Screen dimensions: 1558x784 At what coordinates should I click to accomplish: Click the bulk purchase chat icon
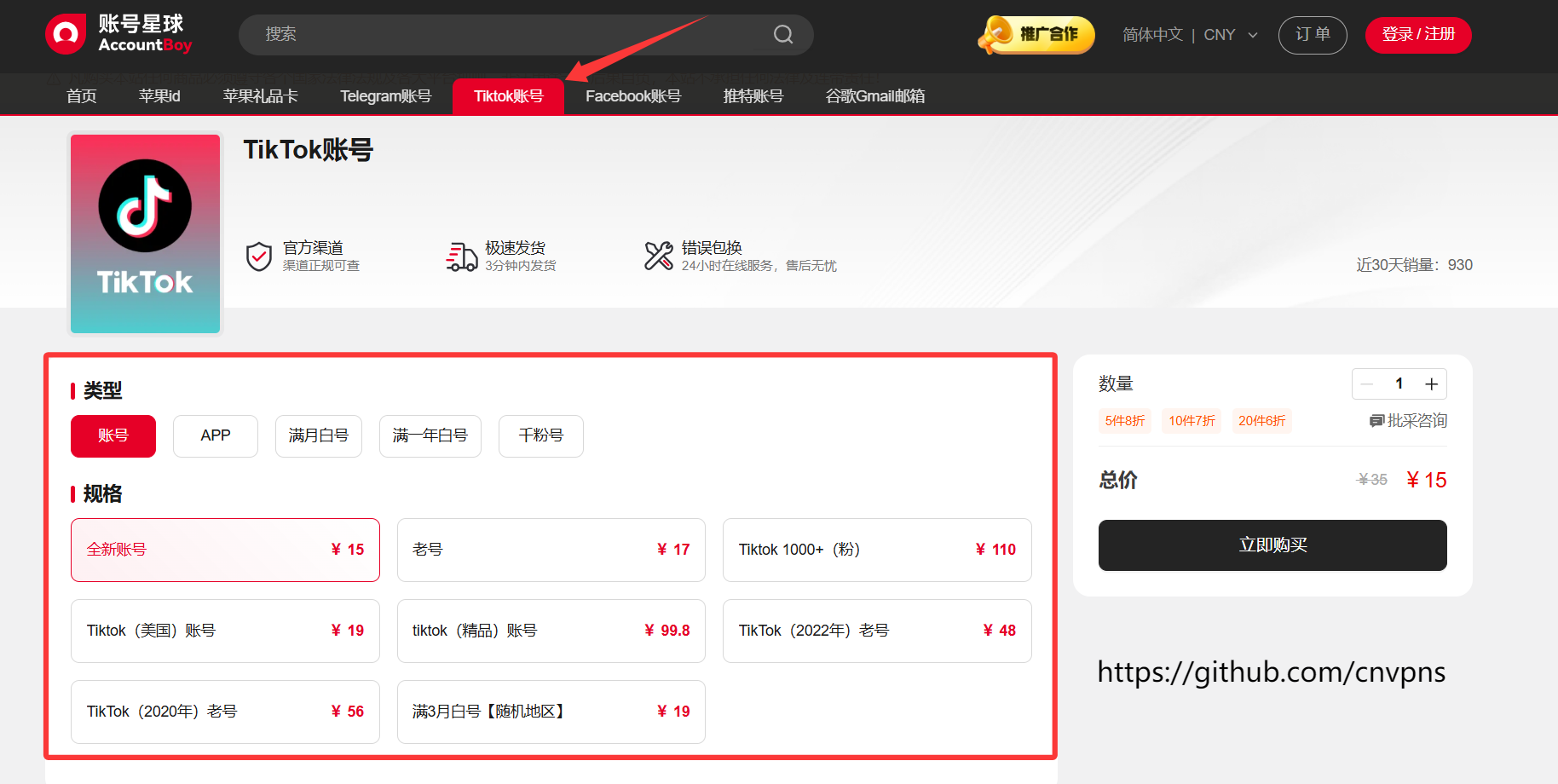pyautogui.click(x=1376, y=421)
